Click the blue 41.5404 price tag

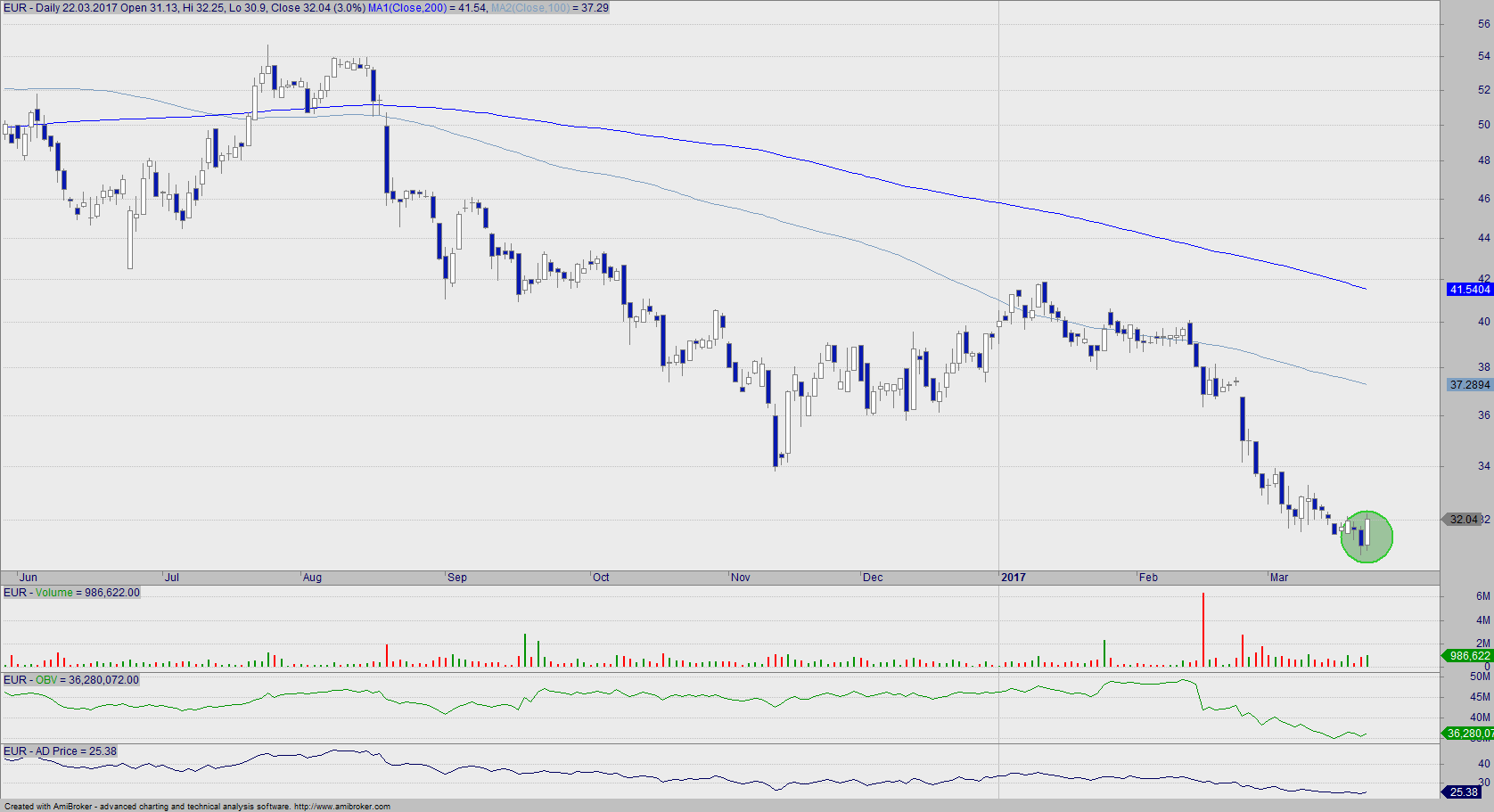coord(1469,290)
